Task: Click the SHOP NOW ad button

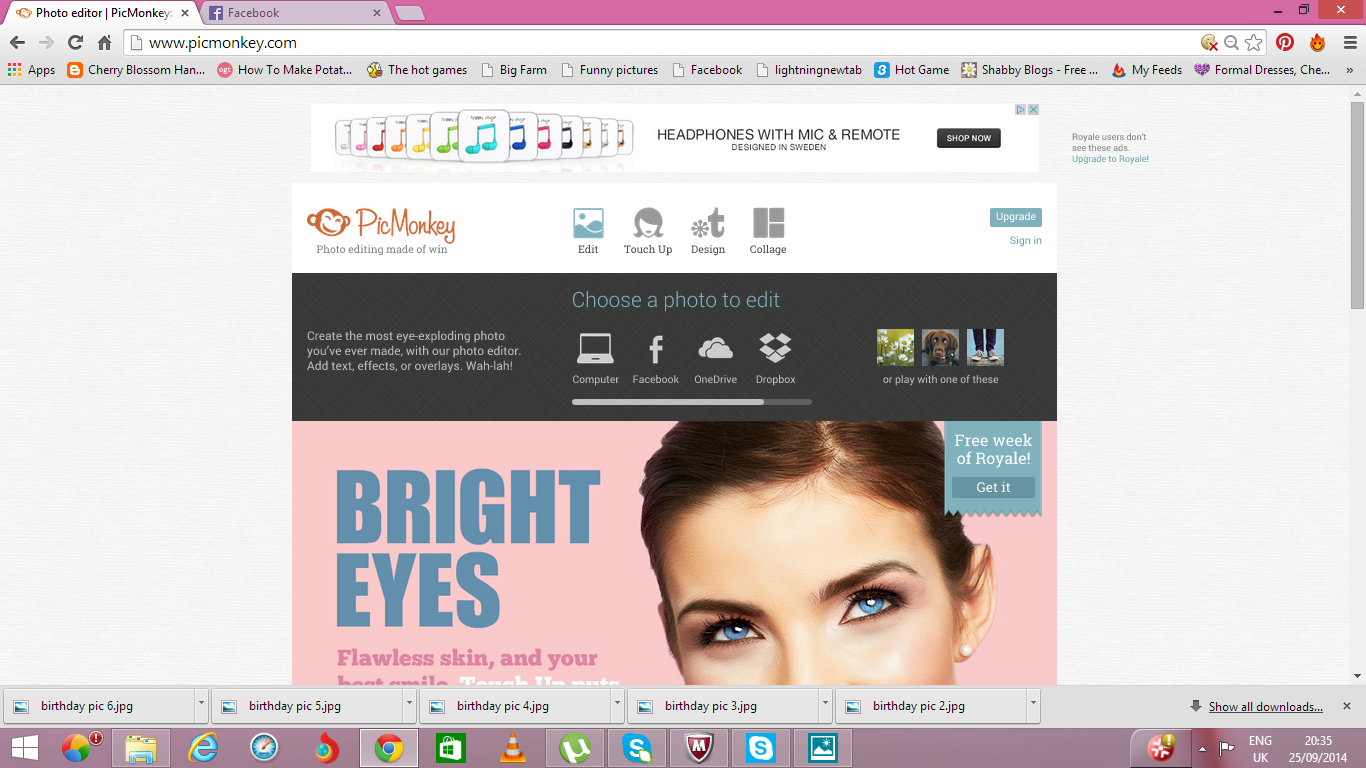Action: tap(968, 138)
